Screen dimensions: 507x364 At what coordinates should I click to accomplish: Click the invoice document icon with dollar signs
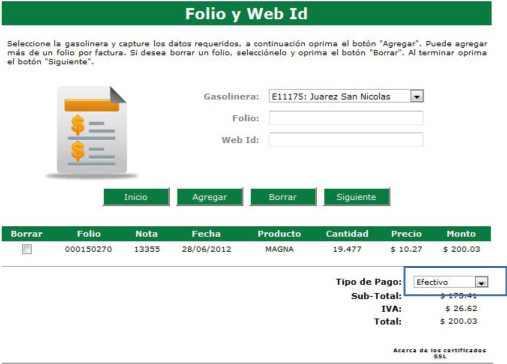[x=92, y=131]
